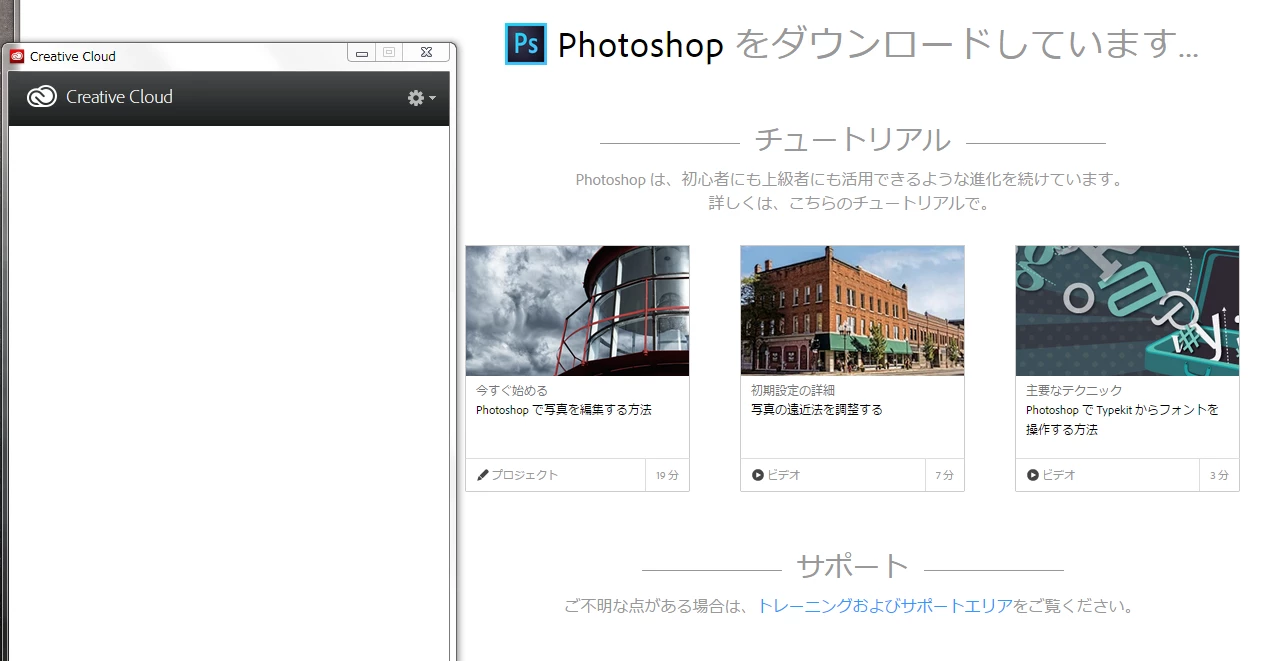Open the Creative Cloud gear settings menu
The width and height of the screenshot is (1265, 661).
421,97
